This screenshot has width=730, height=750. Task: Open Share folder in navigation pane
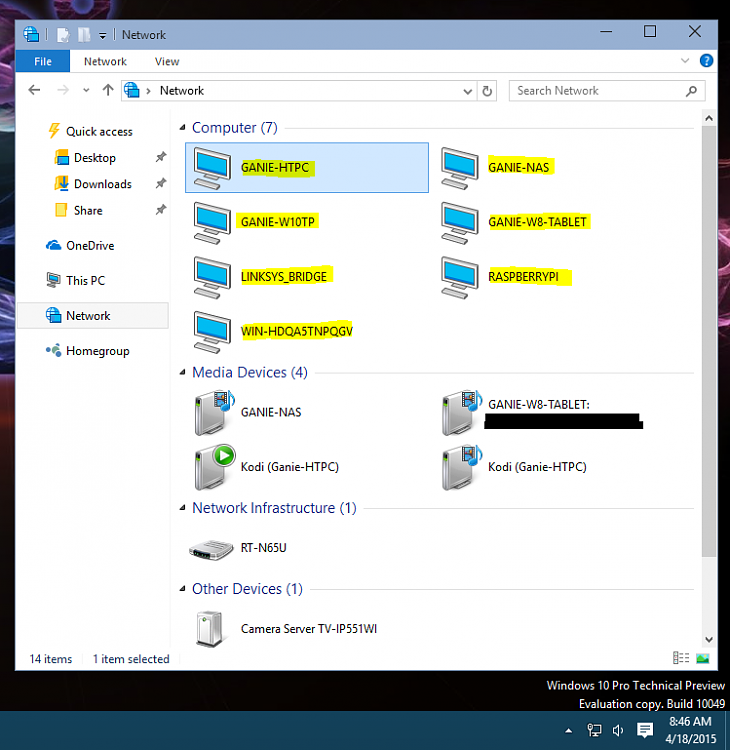88,210
